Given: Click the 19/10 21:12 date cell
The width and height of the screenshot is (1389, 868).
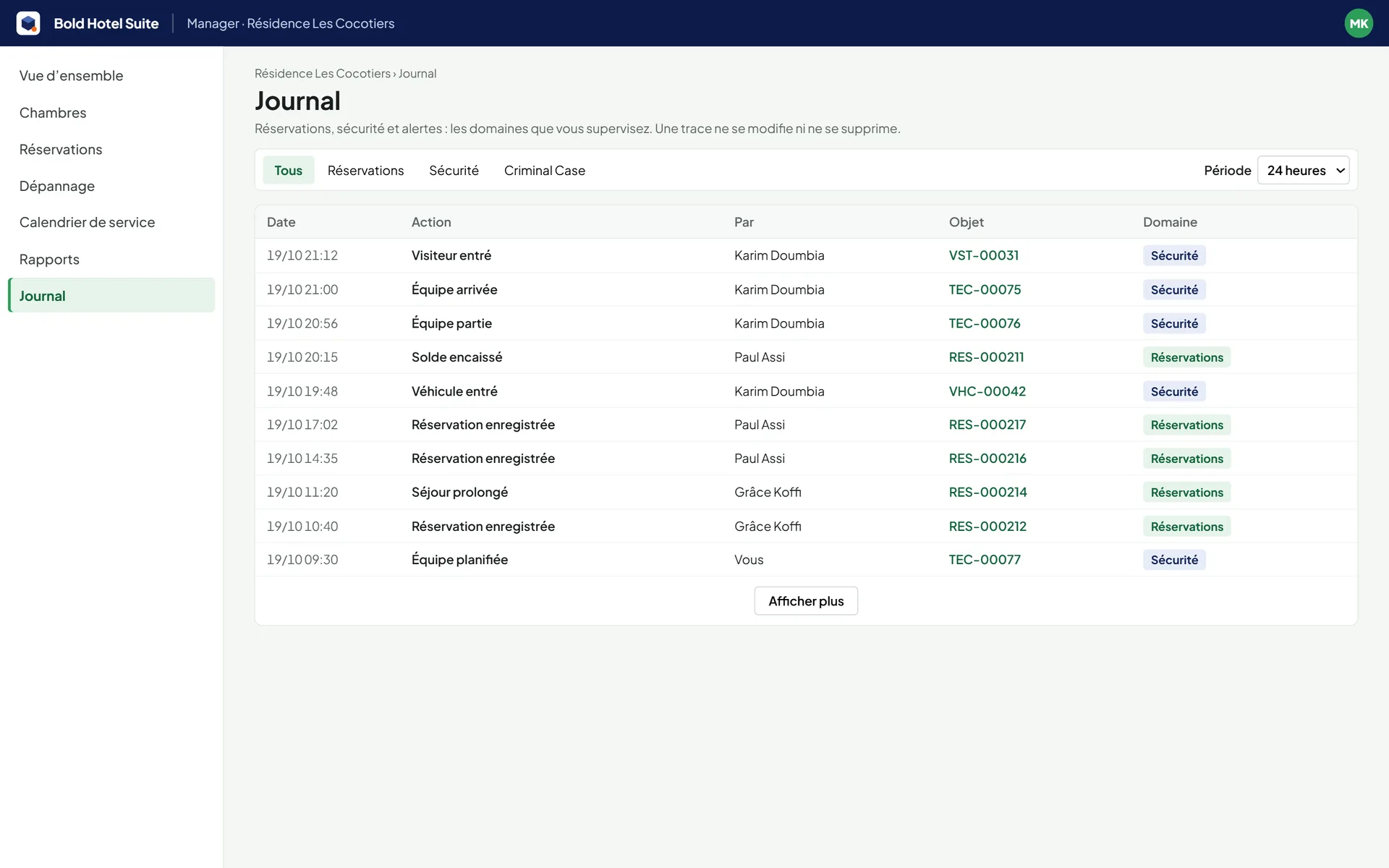Looking at the screenshot, I should click(302, 255).
